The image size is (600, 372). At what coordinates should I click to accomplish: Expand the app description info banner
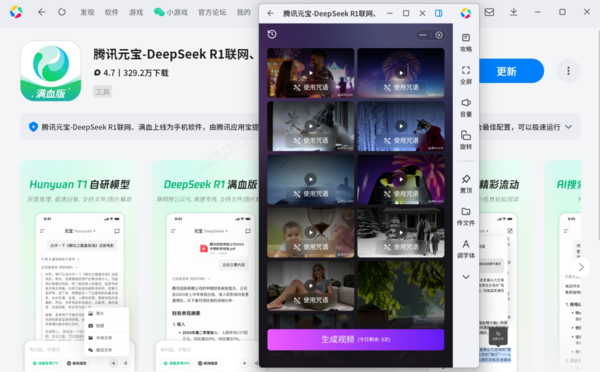[569, 127]
